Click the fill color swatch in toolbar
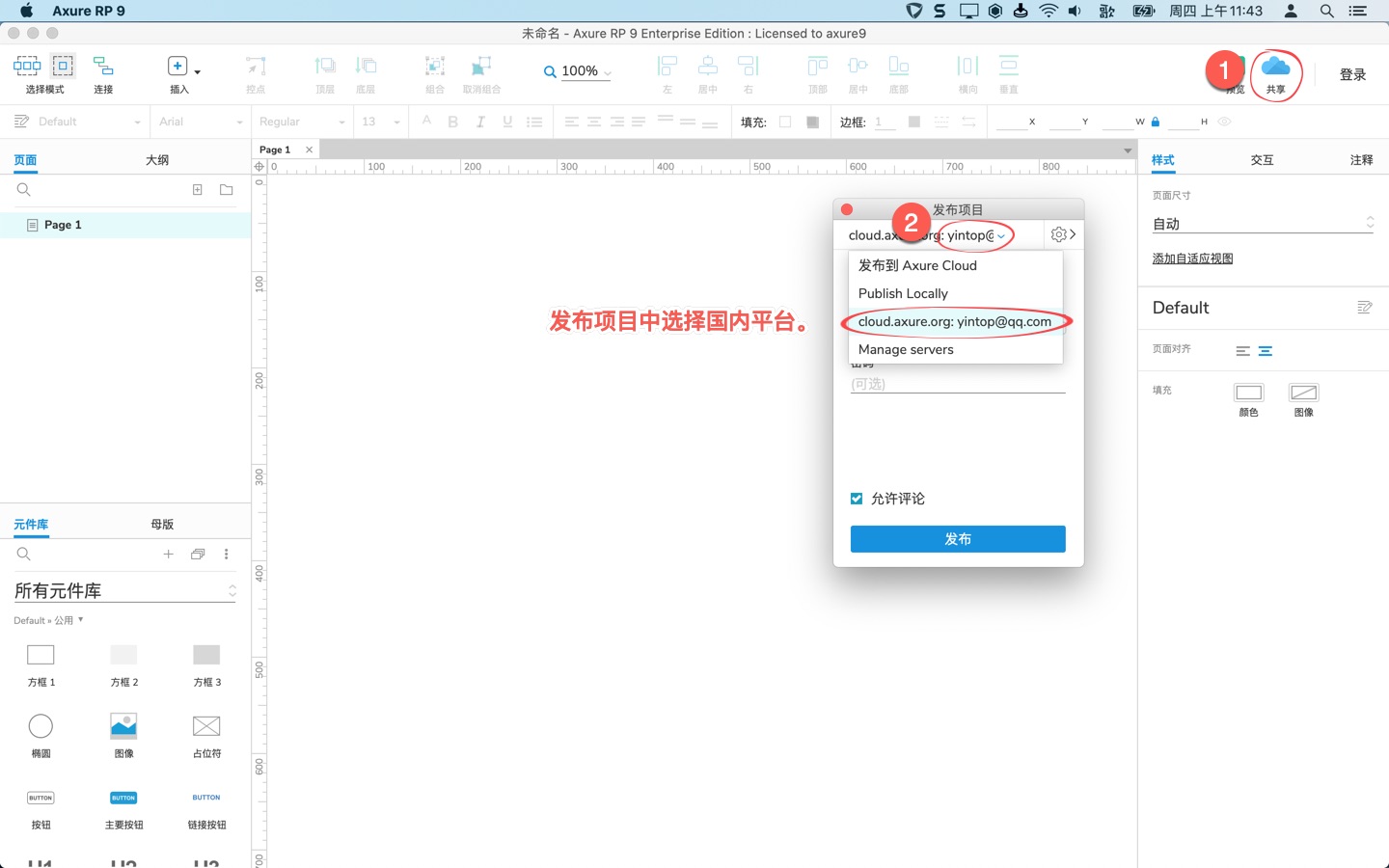The image size is (1389, 868). tap(785, 122)
